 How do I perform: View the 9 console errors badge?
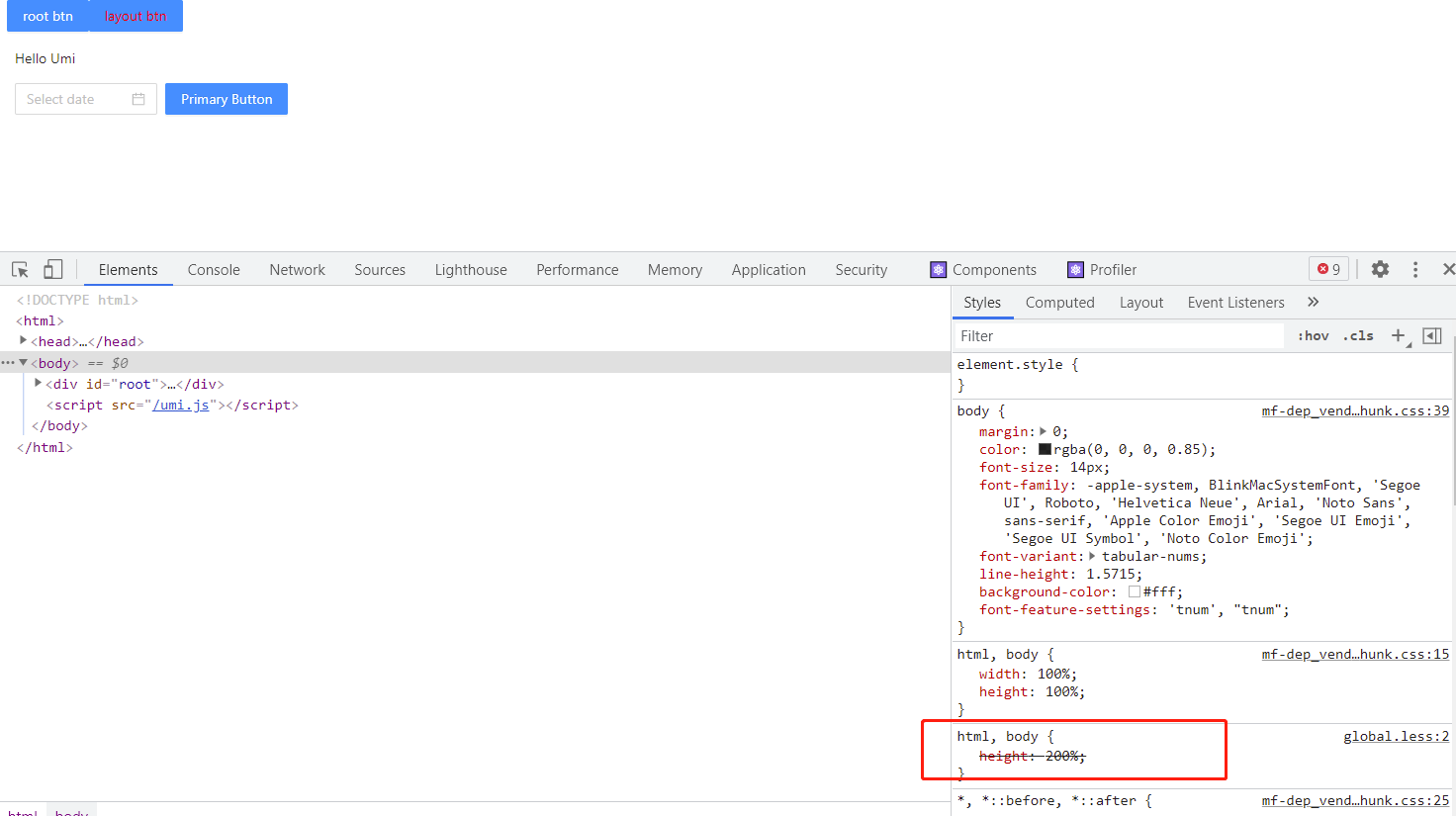1328,268
